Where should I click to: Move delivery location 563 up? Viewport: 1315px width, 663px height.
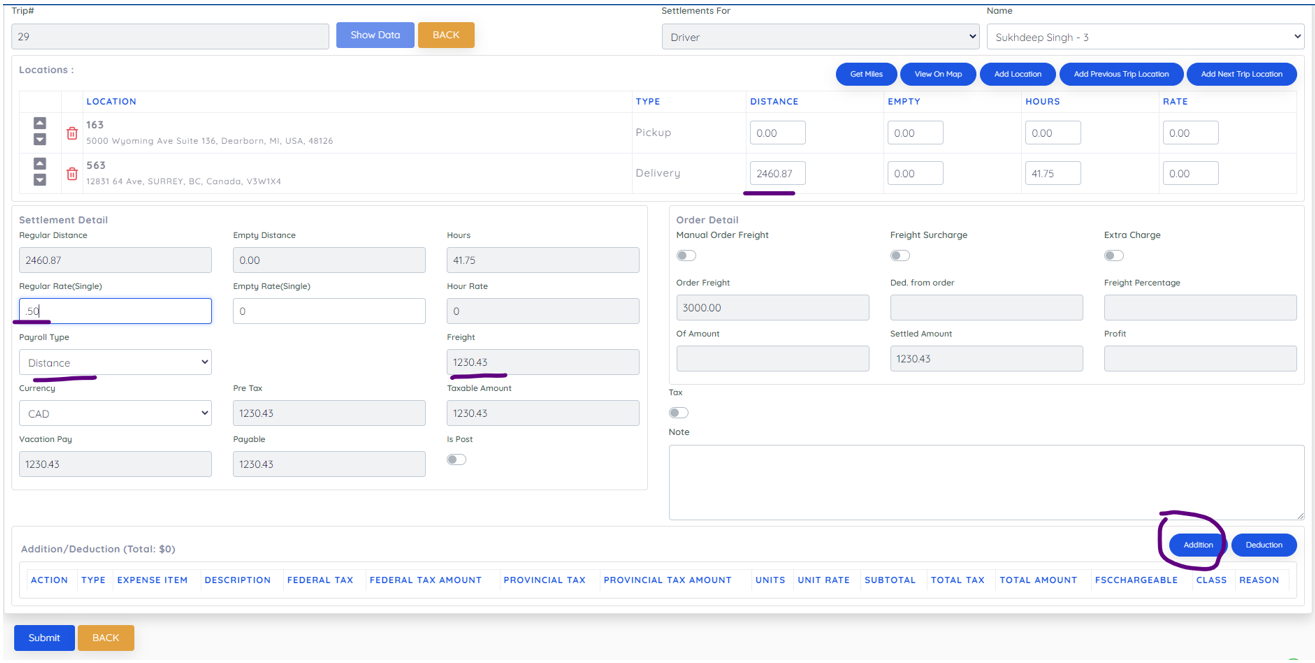tap(40, 163)
